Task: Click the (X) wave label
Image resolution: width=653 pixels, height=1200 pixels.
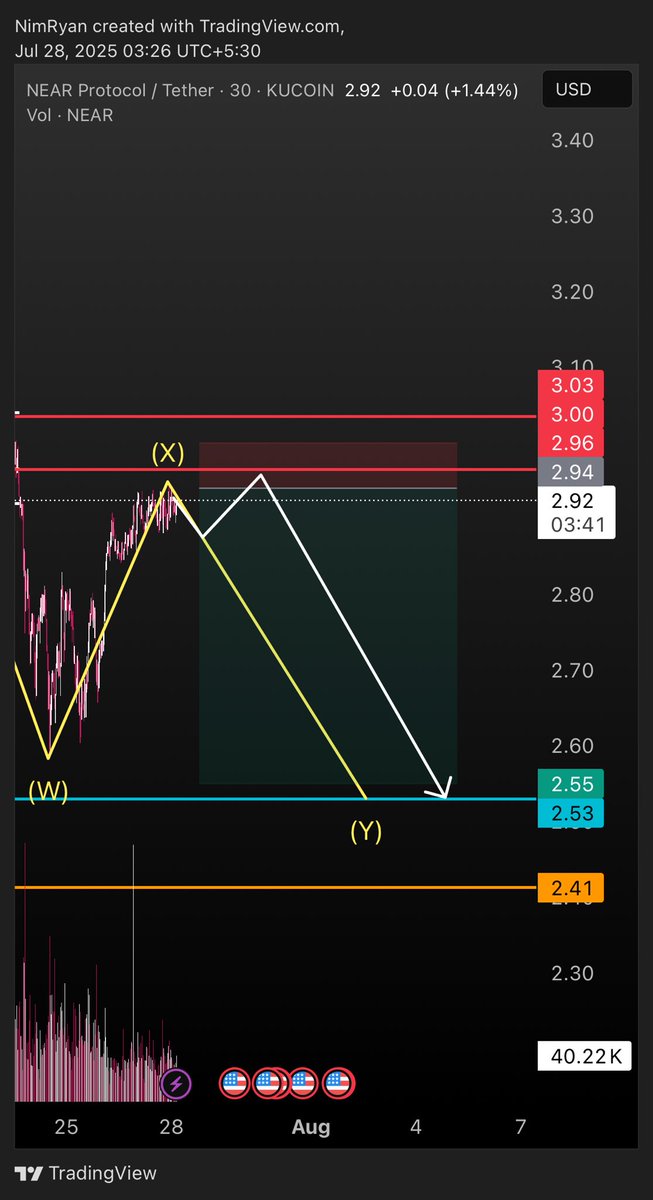Action: pyautogui.click(x=168, y=453)
